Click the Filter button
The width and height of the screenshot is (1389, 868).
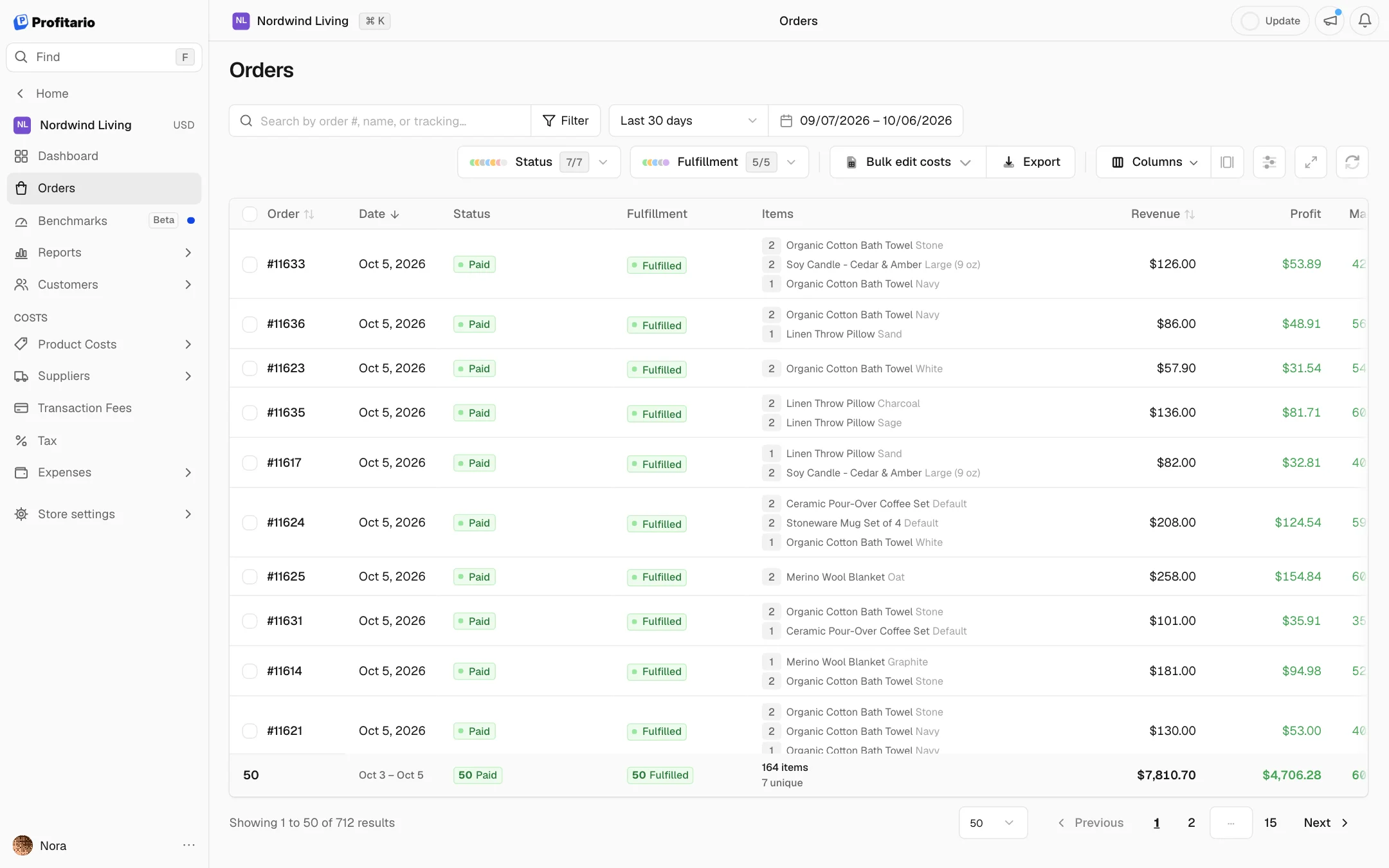pos(565,121)
